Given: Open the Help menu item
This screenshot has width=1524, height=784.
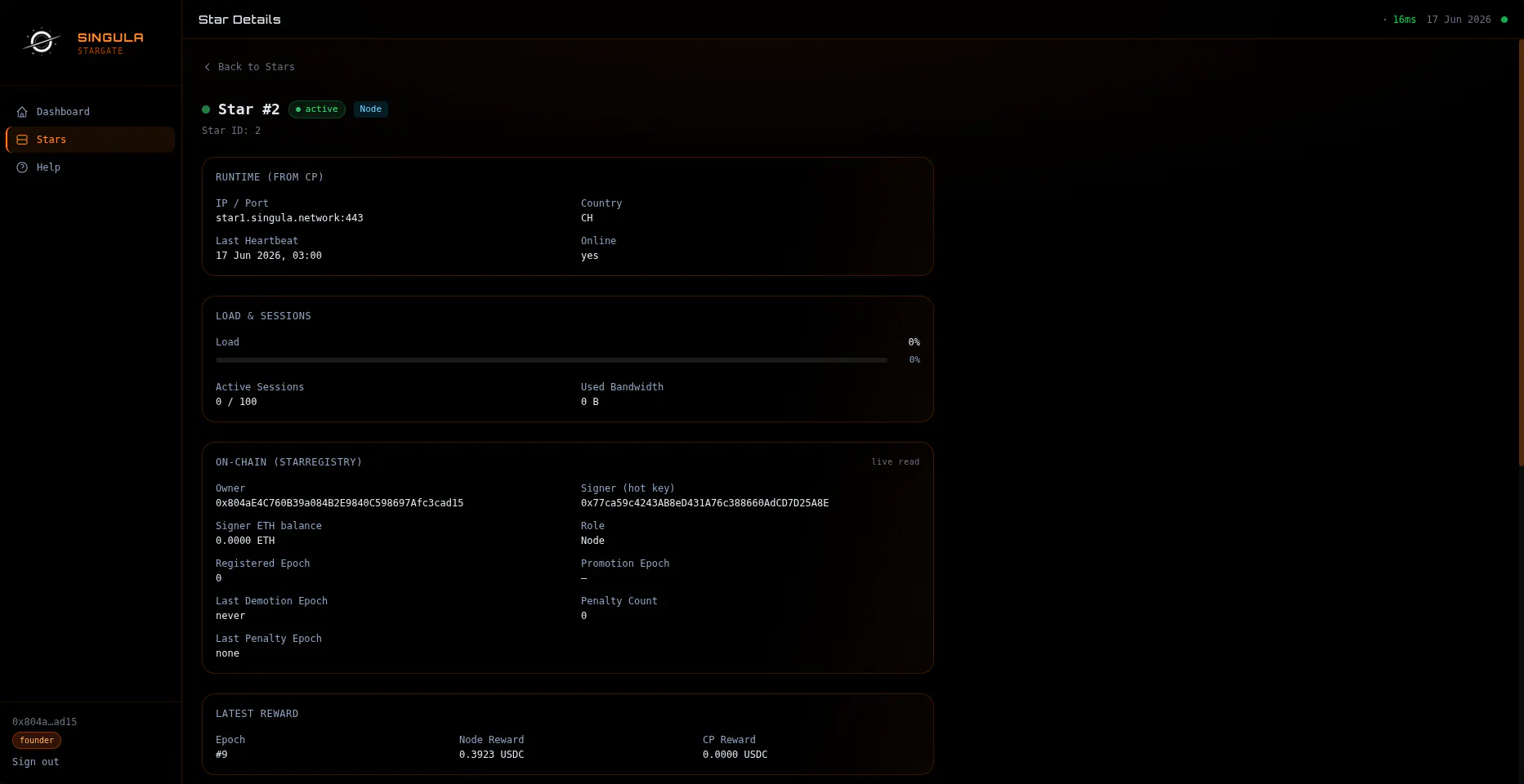Looking at the screenshot, I should pos(91,167).
